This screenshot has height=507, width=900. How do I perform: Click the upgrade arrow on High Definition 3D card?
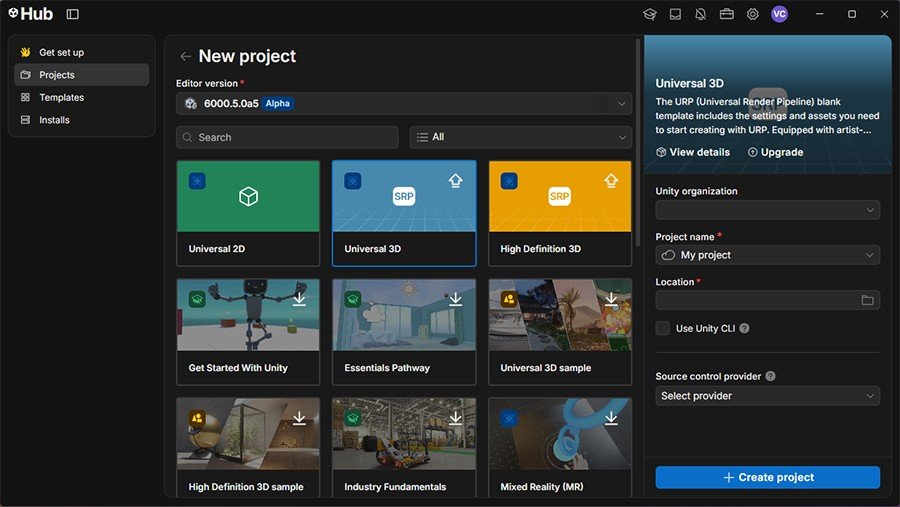tap(611, 181)
